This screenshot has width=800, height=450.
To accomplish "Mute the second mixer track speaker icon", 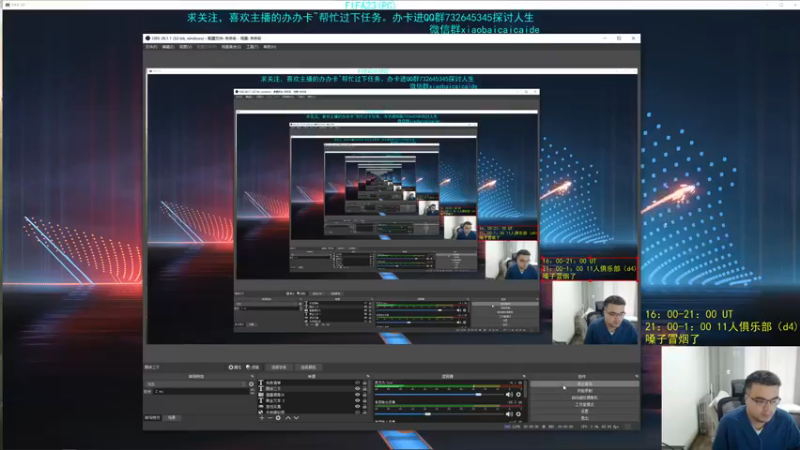I will (509, 414).
